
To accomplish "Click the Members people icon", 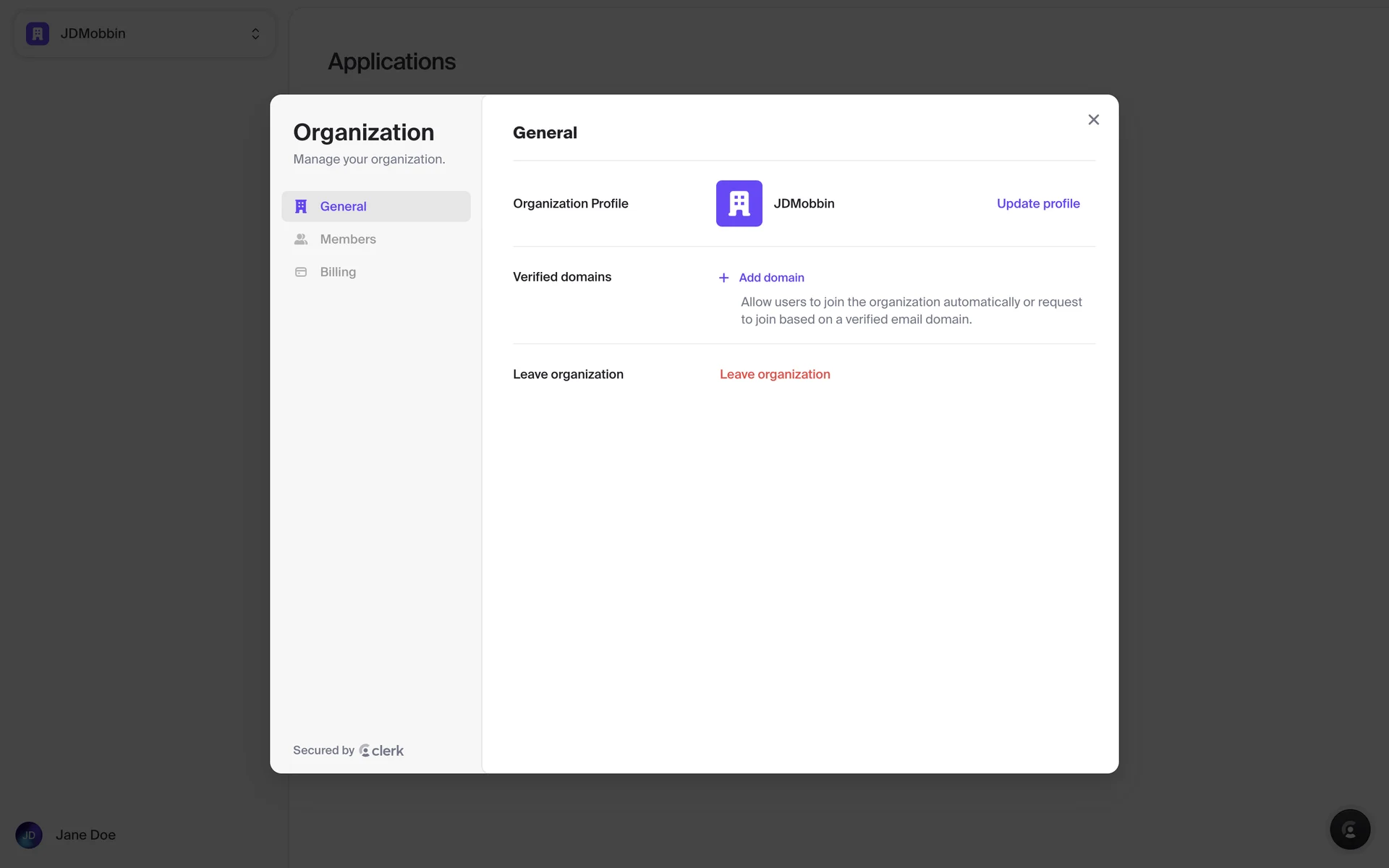I will [x=301, y=239].
